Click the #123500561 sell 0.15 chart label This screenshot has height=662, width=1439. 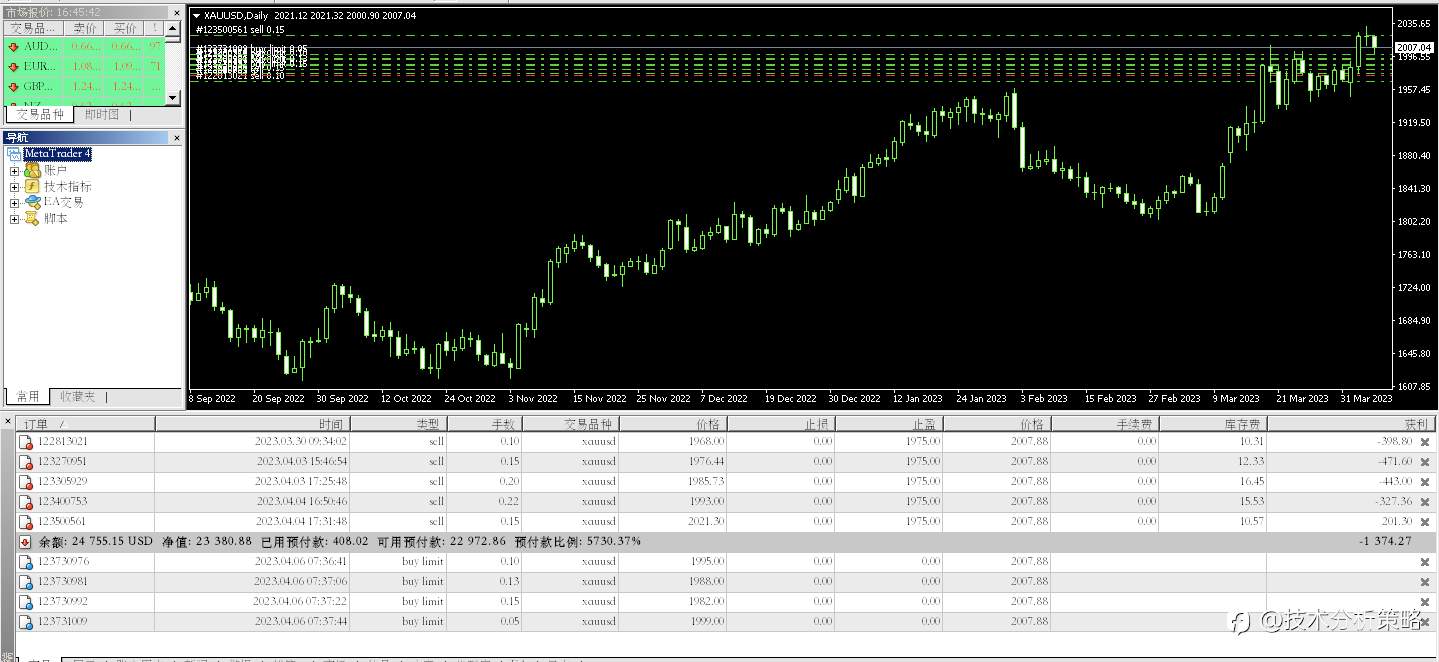(x=240, y=30)
